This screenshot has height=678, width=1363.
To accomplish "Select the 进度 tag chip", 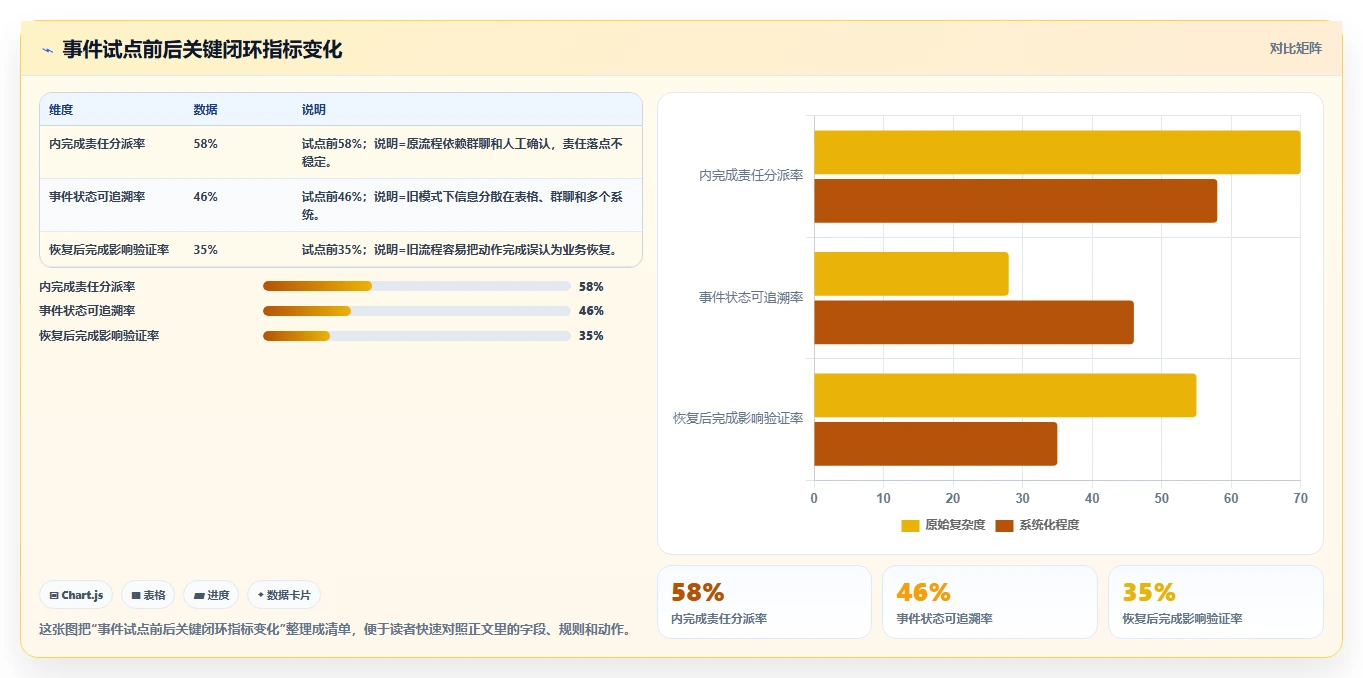I will [x=211, y=595].
